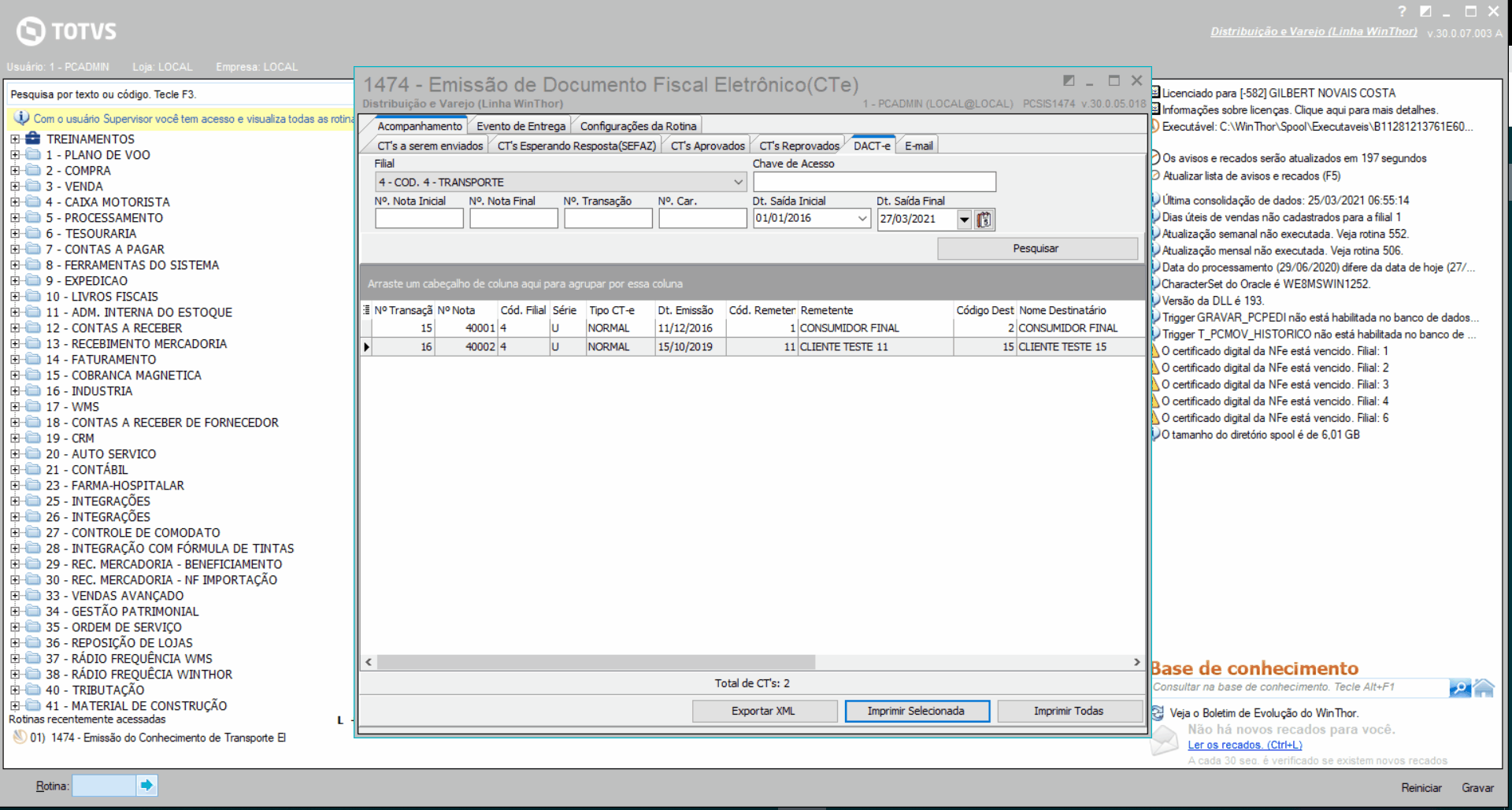Click the clock icon beside avisos update countdown
This screenshot has width=1512, height=810.
pos(1155,158)
